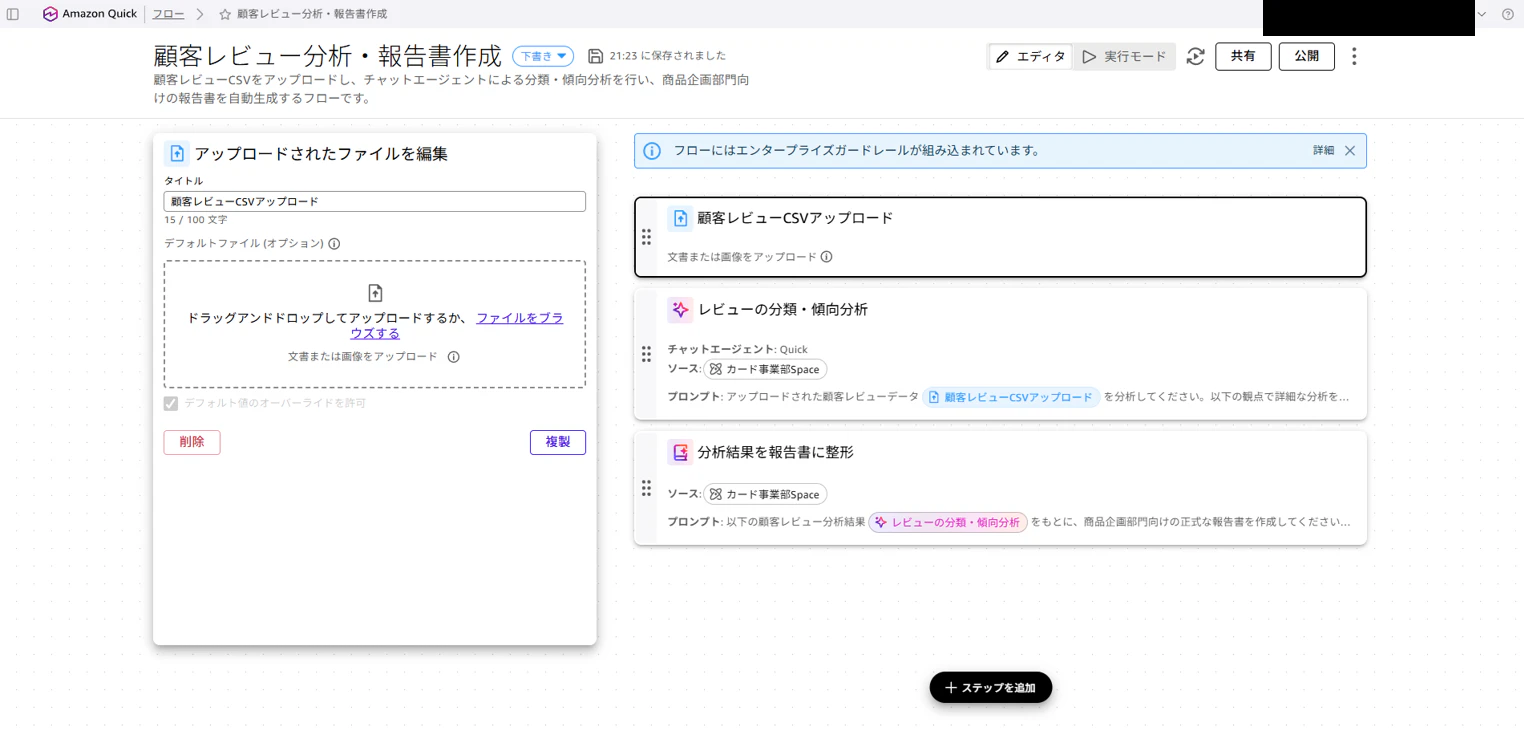Click the 顧客レビューCSVアップロード card upload icon

[680, 218]
